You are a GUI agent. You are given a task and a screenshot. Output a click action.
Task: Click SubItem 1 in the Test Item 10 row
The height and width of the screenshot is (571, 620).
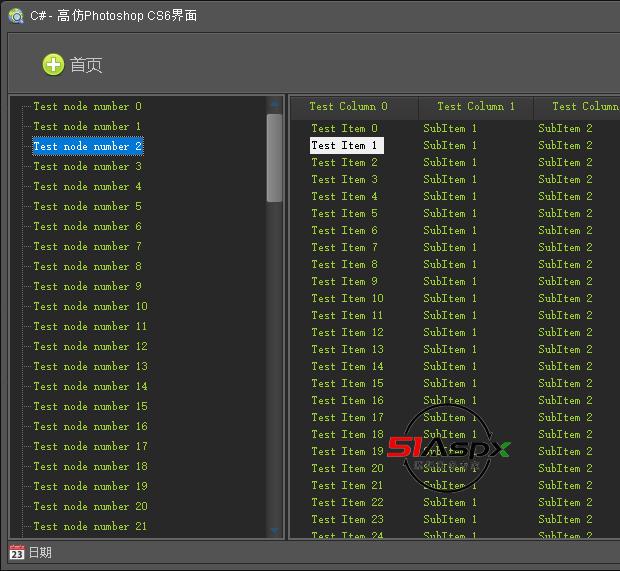(x=450, y=299)
